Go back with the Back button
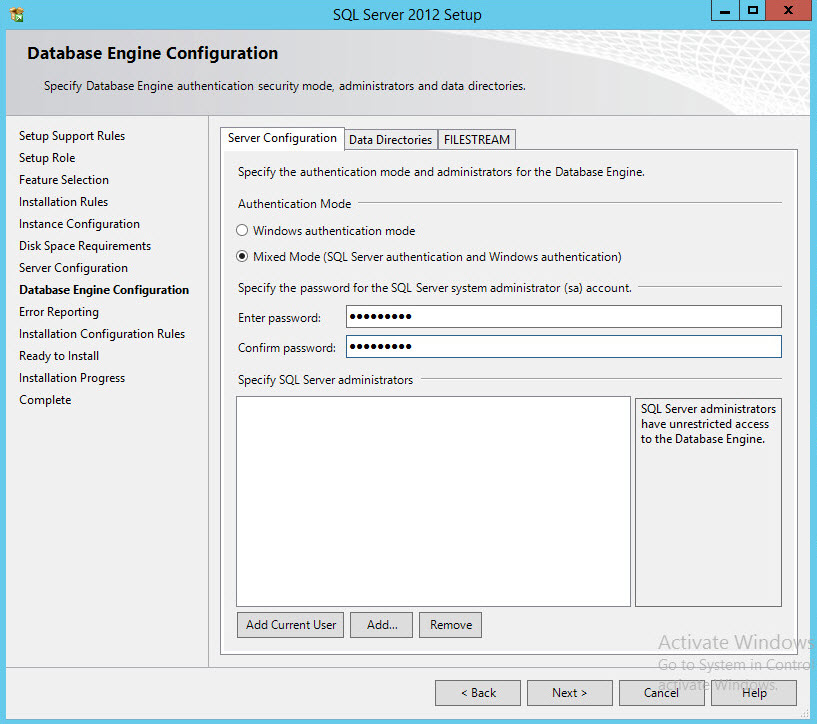This screenshot has height=724, width=817. pos(478,693)
